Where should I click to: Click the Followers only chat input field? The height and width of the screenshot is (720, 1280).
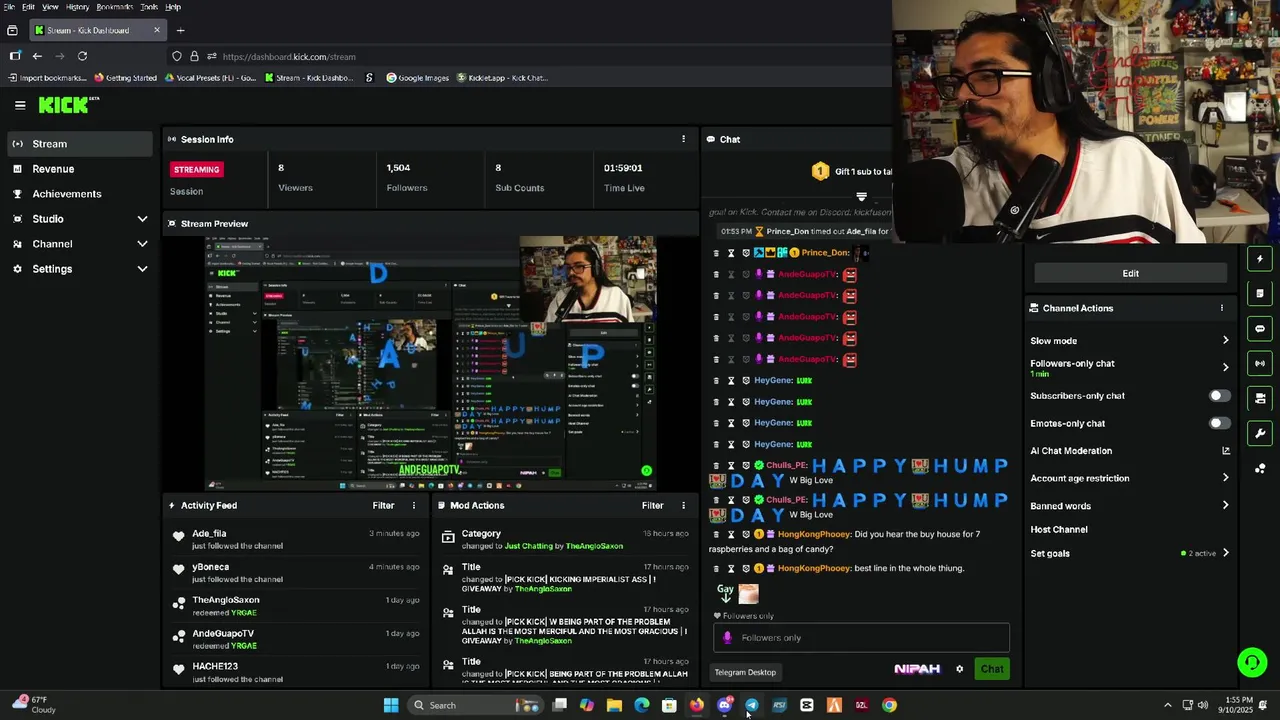tap(861, 638)
